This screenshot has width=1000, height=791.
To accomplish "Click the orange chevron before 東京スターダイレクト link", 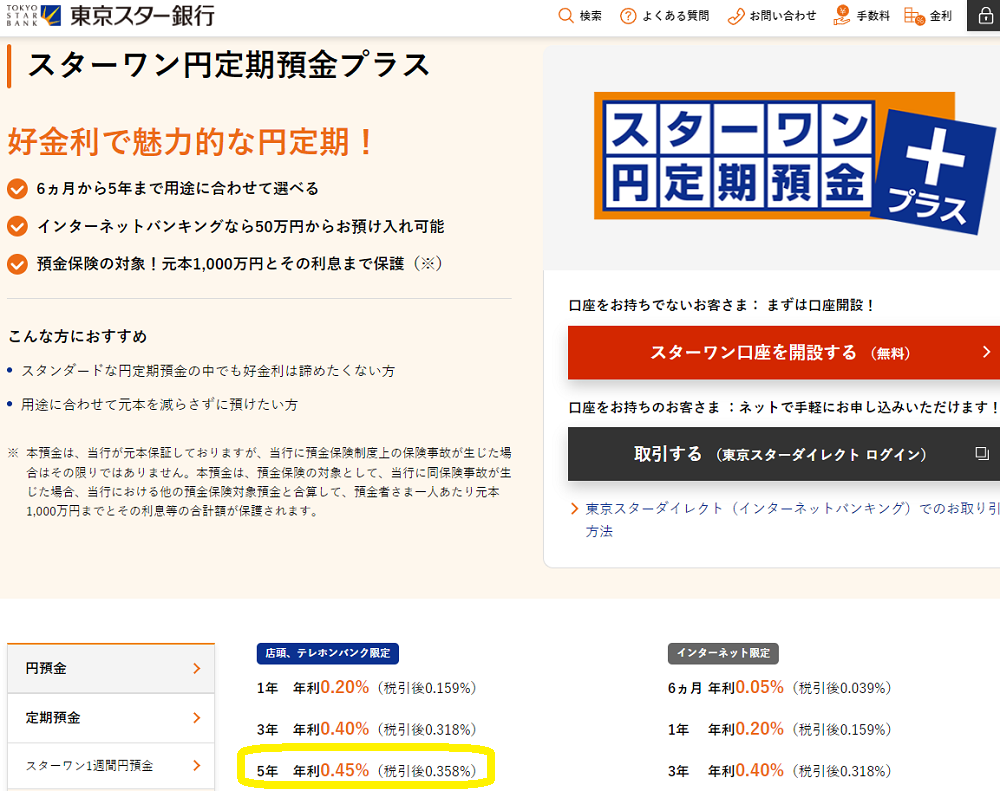I will (x=575, y=508).
